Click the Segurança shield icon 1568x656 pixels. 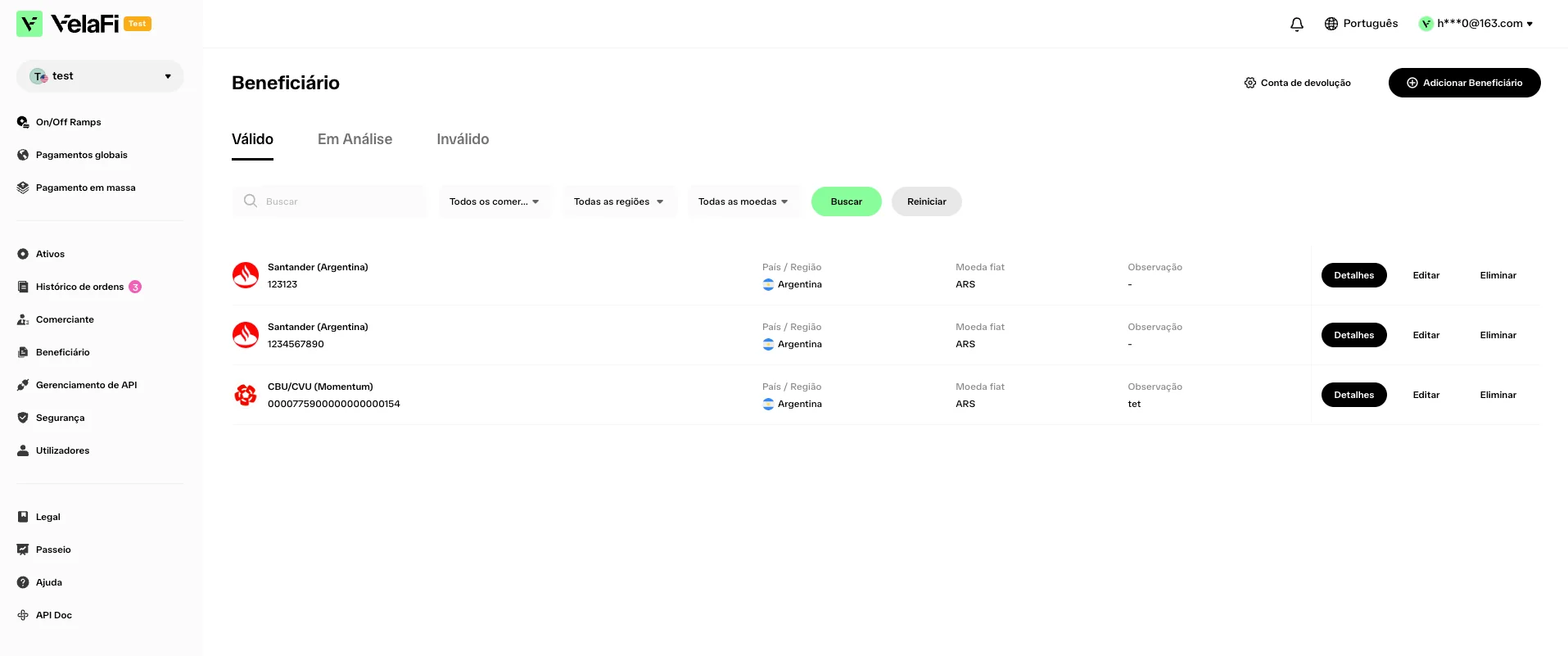click(23, 418)
